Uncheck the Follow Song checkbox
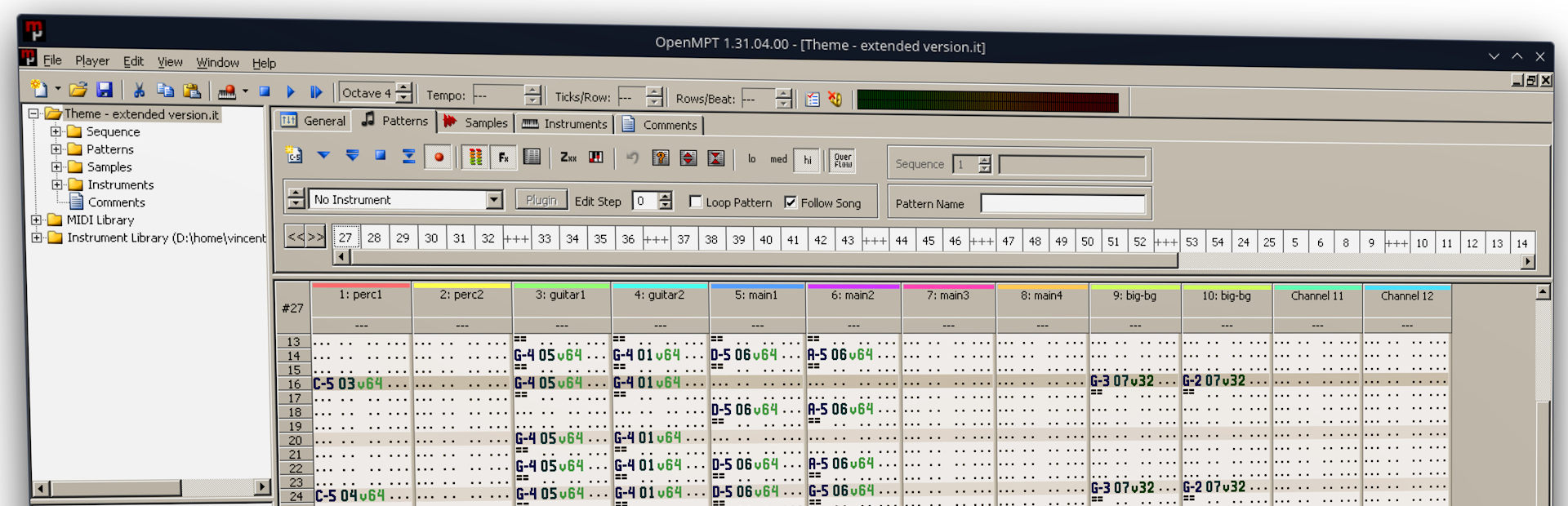The width and height of the screenshot is (1568, 506). [791, 202]
